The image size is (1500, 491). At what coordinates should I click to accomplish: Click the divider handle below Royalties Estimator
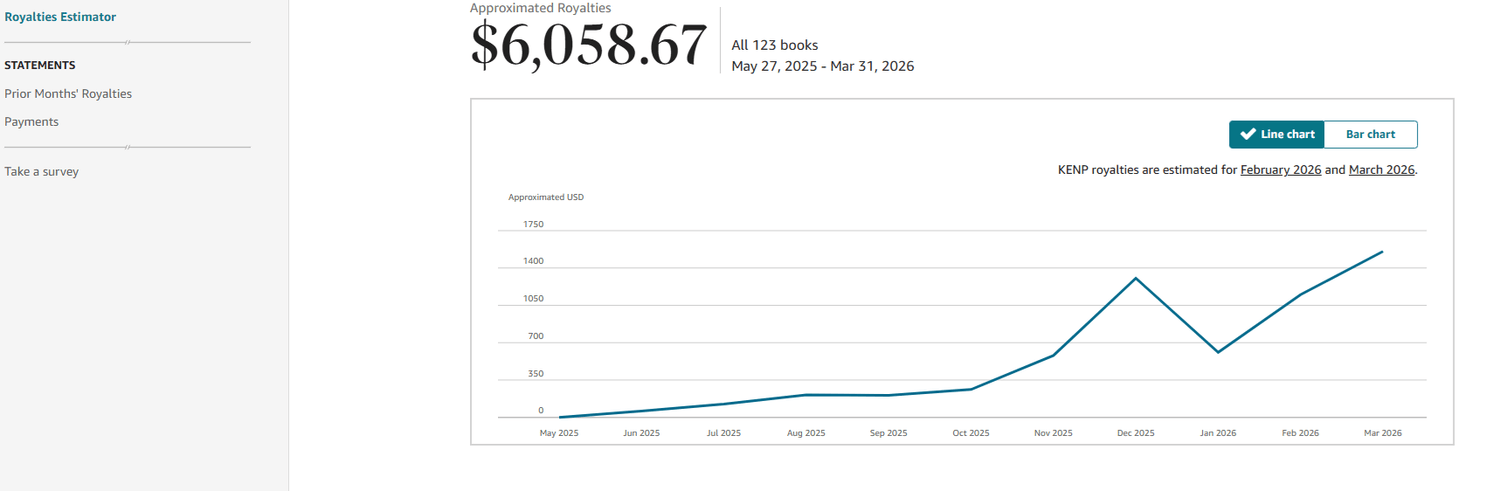pos(128,43)
